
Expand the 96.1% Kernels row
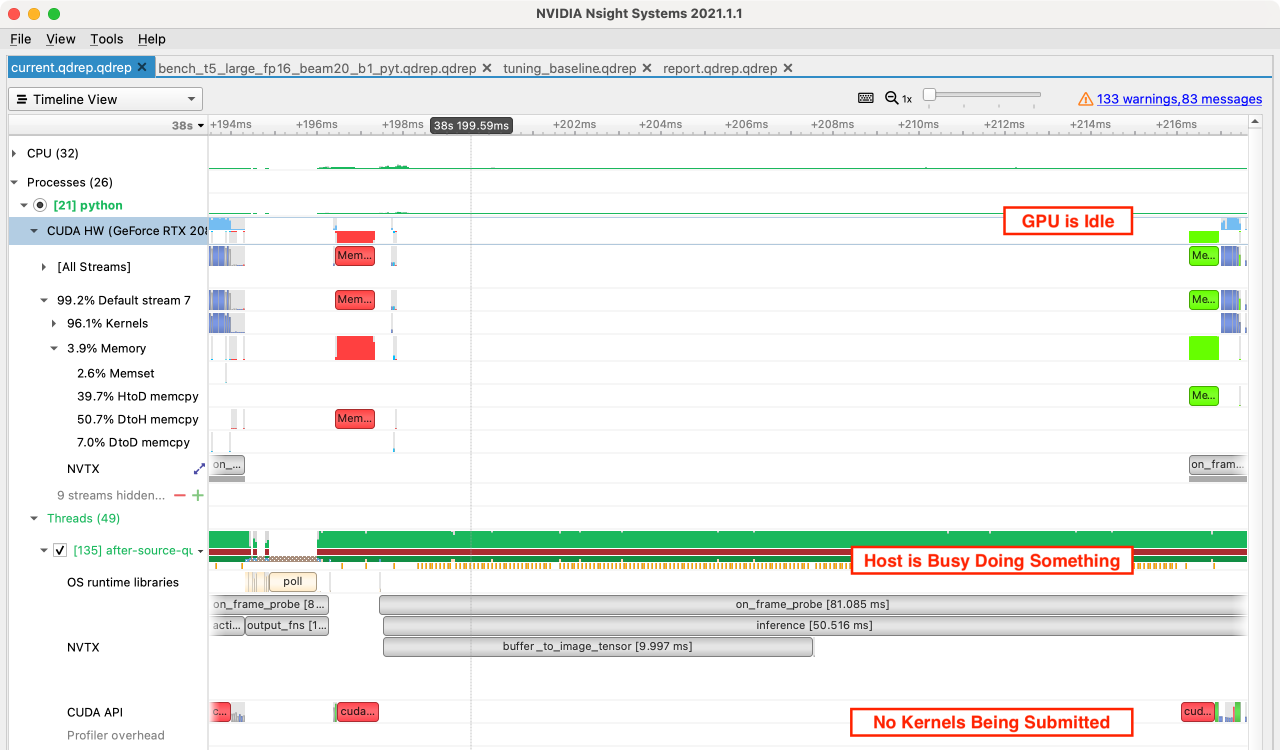[x=54, y=323]
